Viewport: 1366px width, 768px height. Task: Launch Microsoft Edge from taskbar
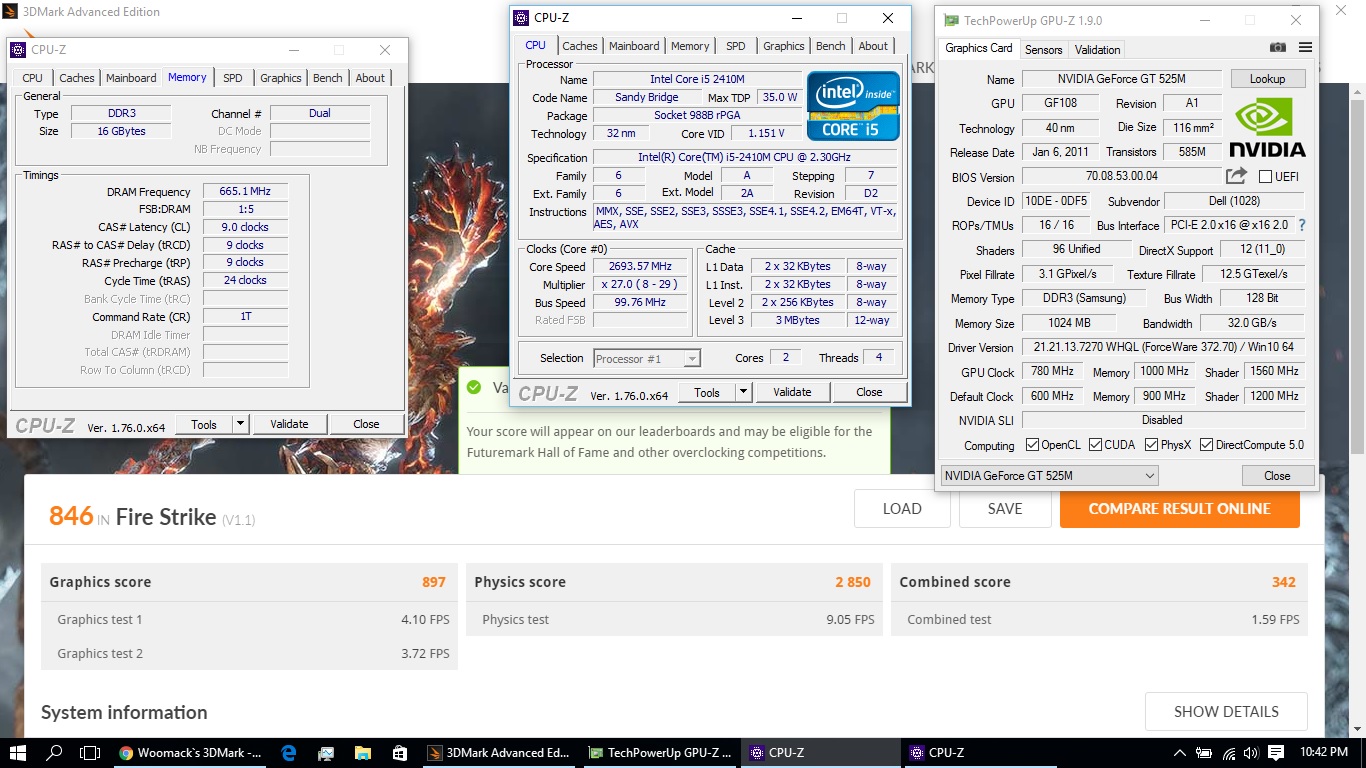[289, 753]
